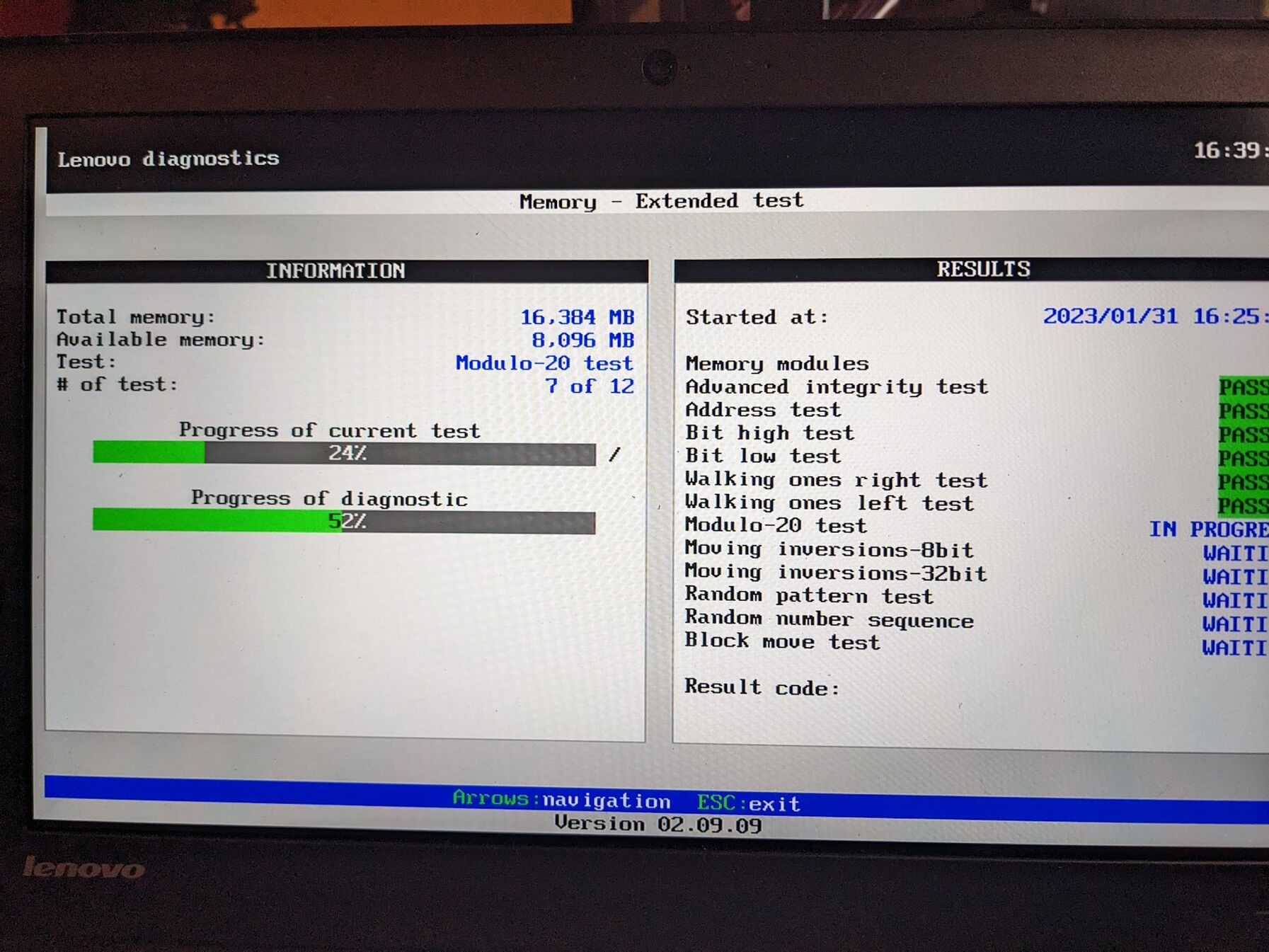Click the '8,096 MB' value
Viewport: 1269px width, 952px height.
tap(583, 340)
